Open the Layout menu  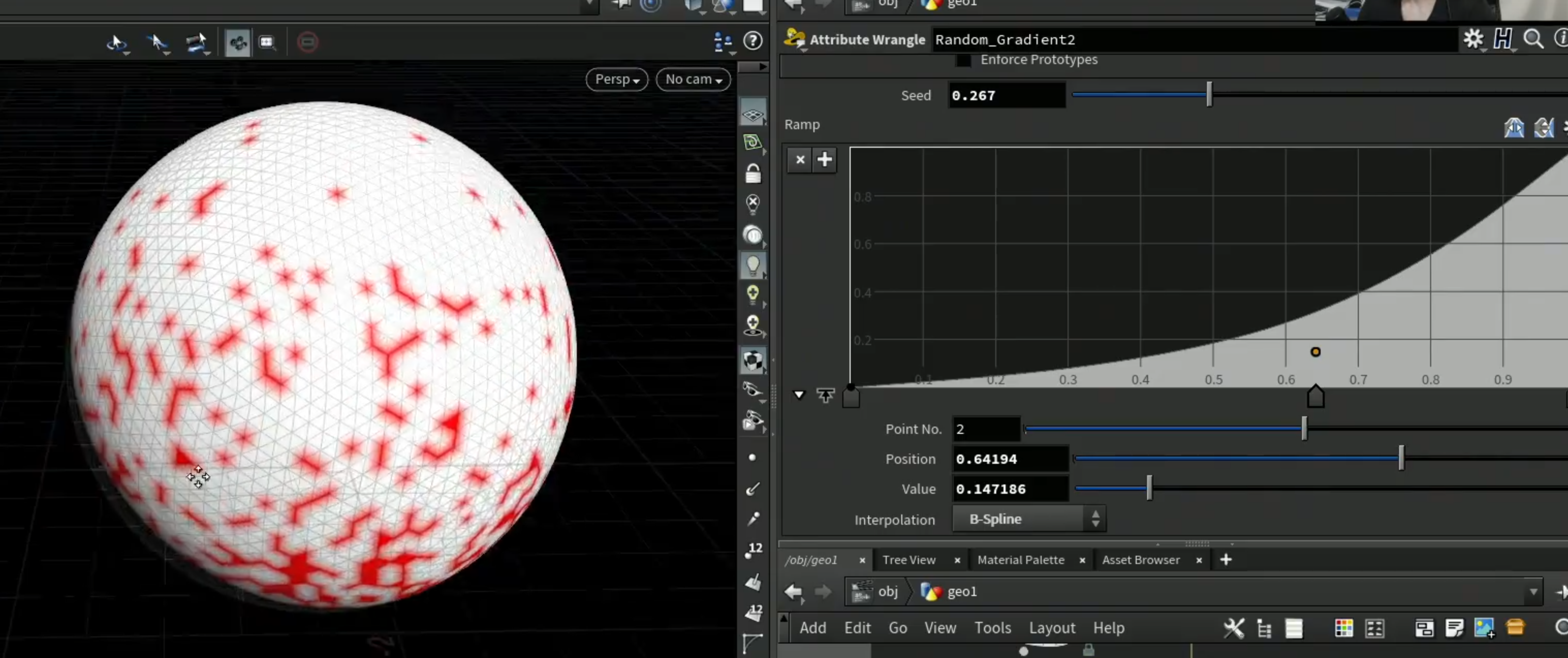[1052, 628]
